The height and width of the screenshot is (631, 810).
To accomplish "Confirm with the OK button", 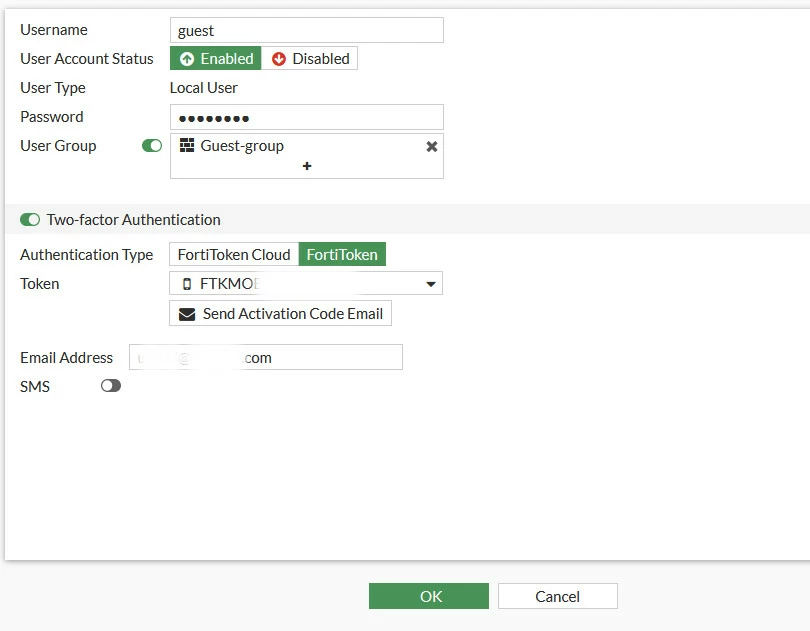I will 429,596.
